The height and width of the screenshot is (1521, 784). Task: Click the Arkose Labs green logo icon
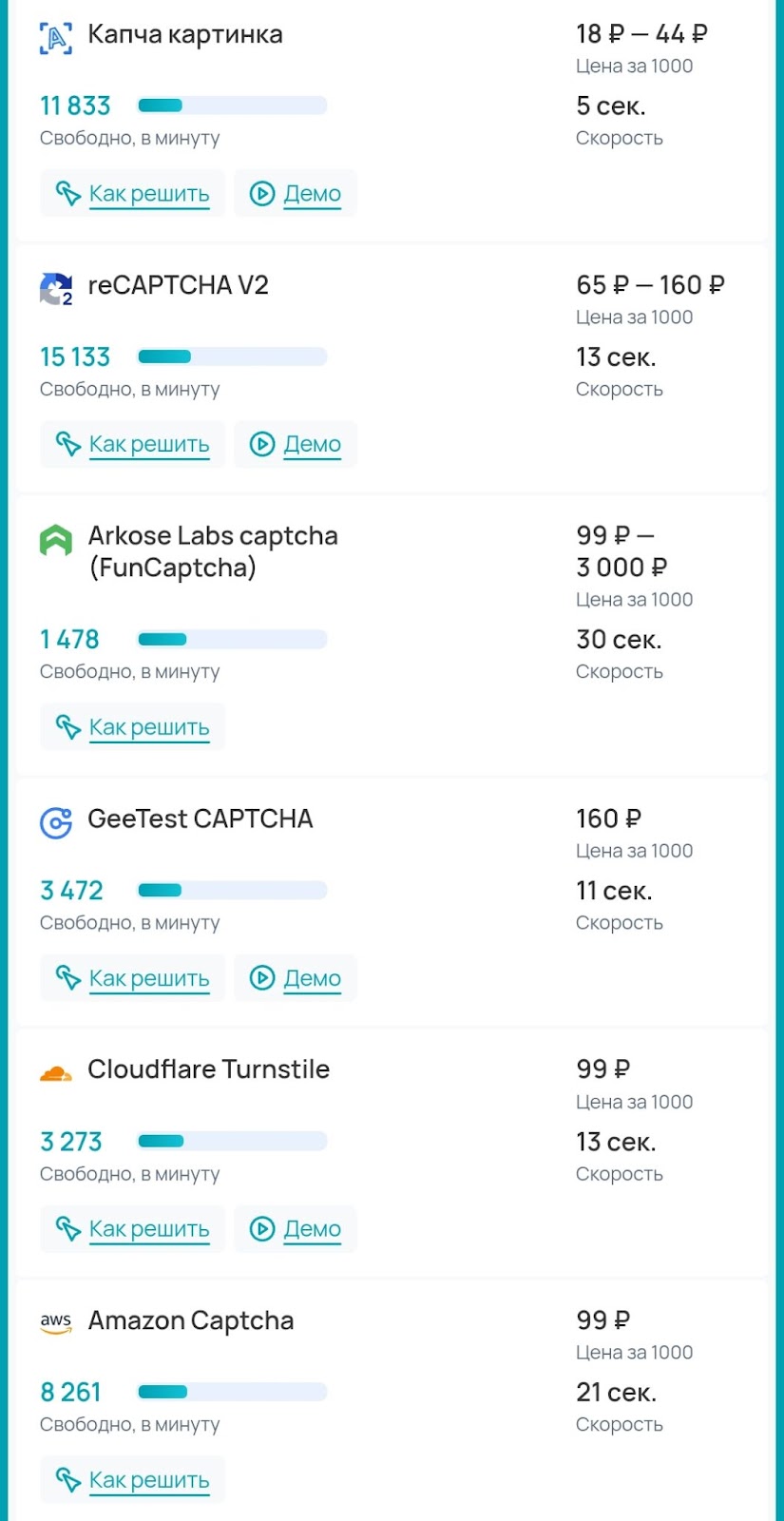click(x=55, y=540)
